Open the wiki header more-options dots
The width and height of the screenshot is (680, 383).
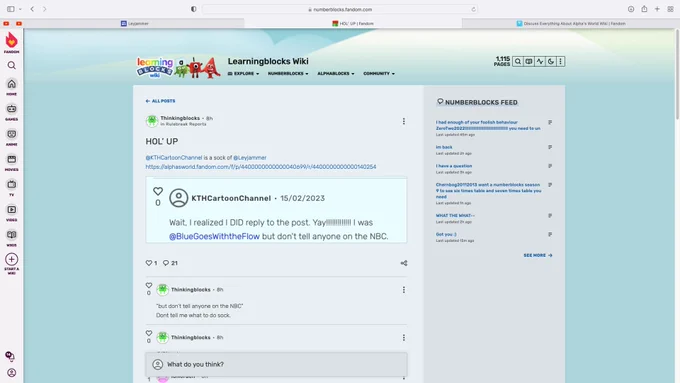(x=560, y=62)
